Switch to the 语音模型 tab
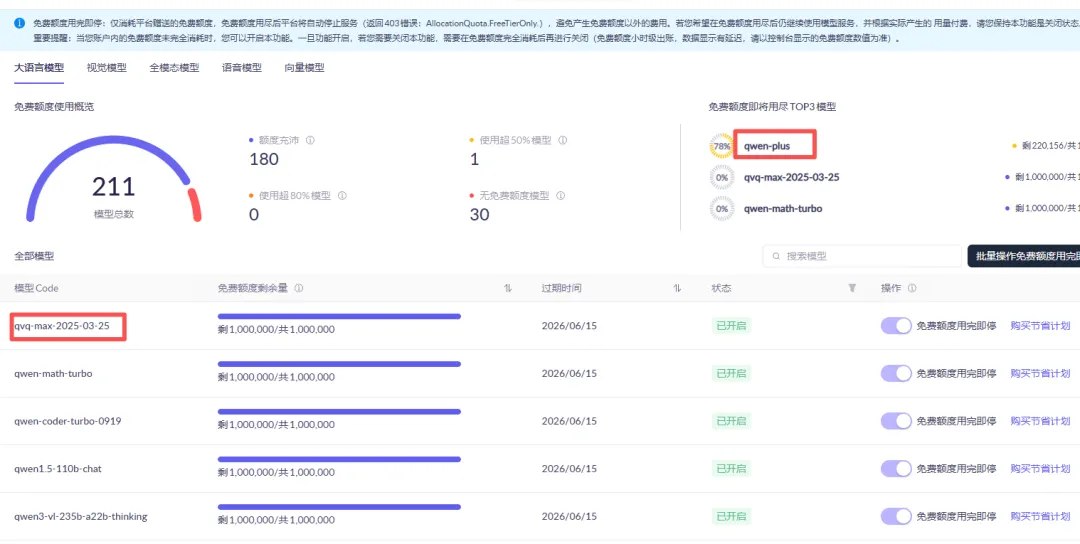1080x544 pixels. pyautogui.click(x=242, y=67)
